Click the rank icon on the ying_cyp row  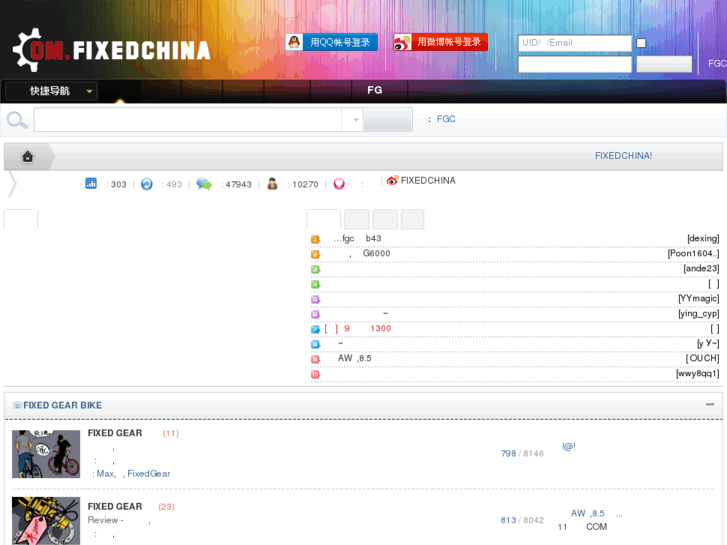pos(315,314)
